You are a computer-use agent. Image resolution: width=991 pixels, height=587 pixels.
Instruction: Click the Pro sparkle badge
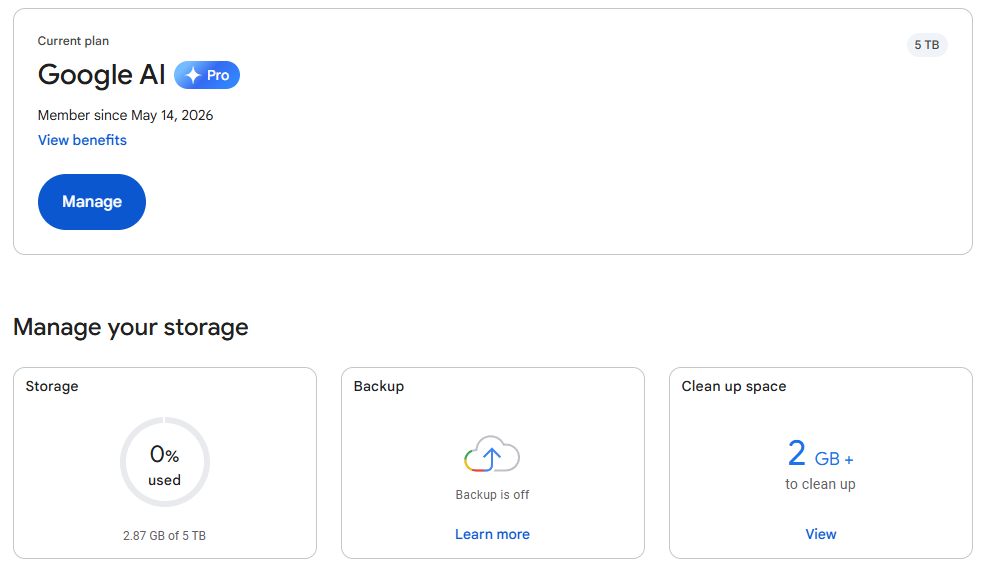tap(207, 75)
